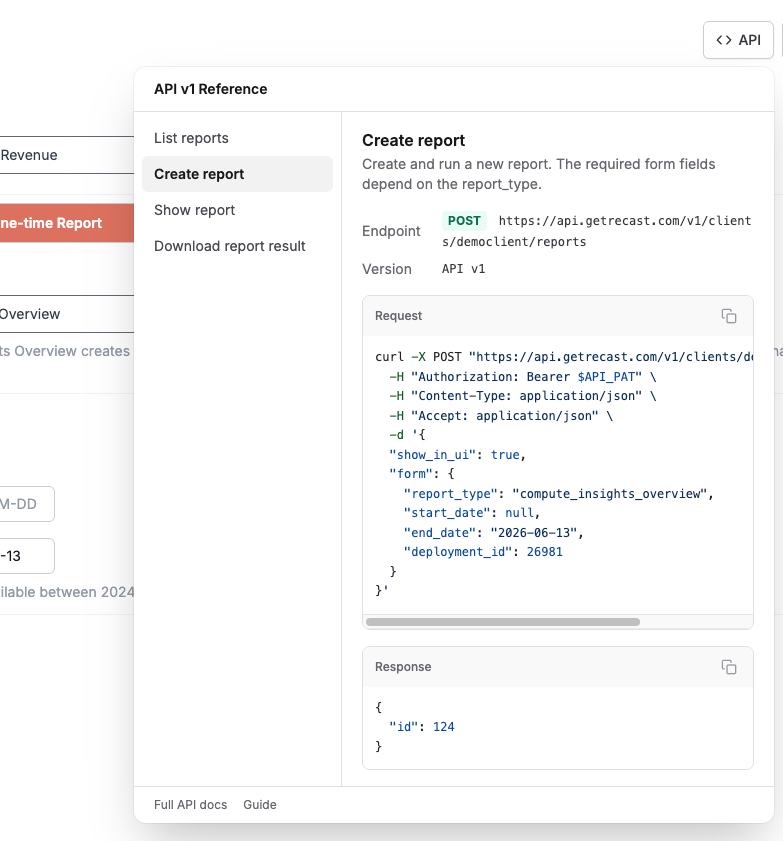Click the endpoint URL text

click(x=596, y=231)
